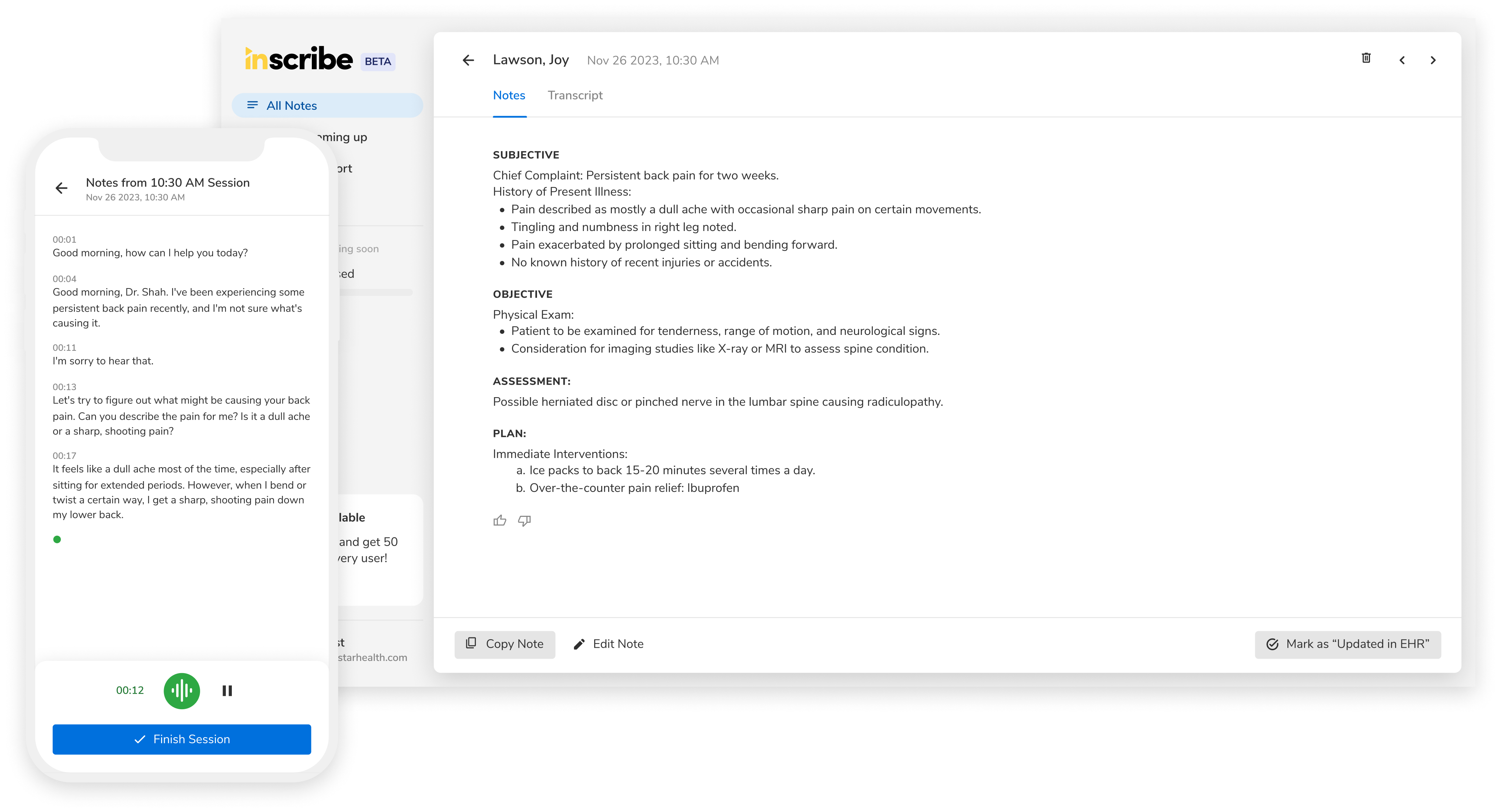Click 00:17 transcript timestamp

click(x=64, y=456)
